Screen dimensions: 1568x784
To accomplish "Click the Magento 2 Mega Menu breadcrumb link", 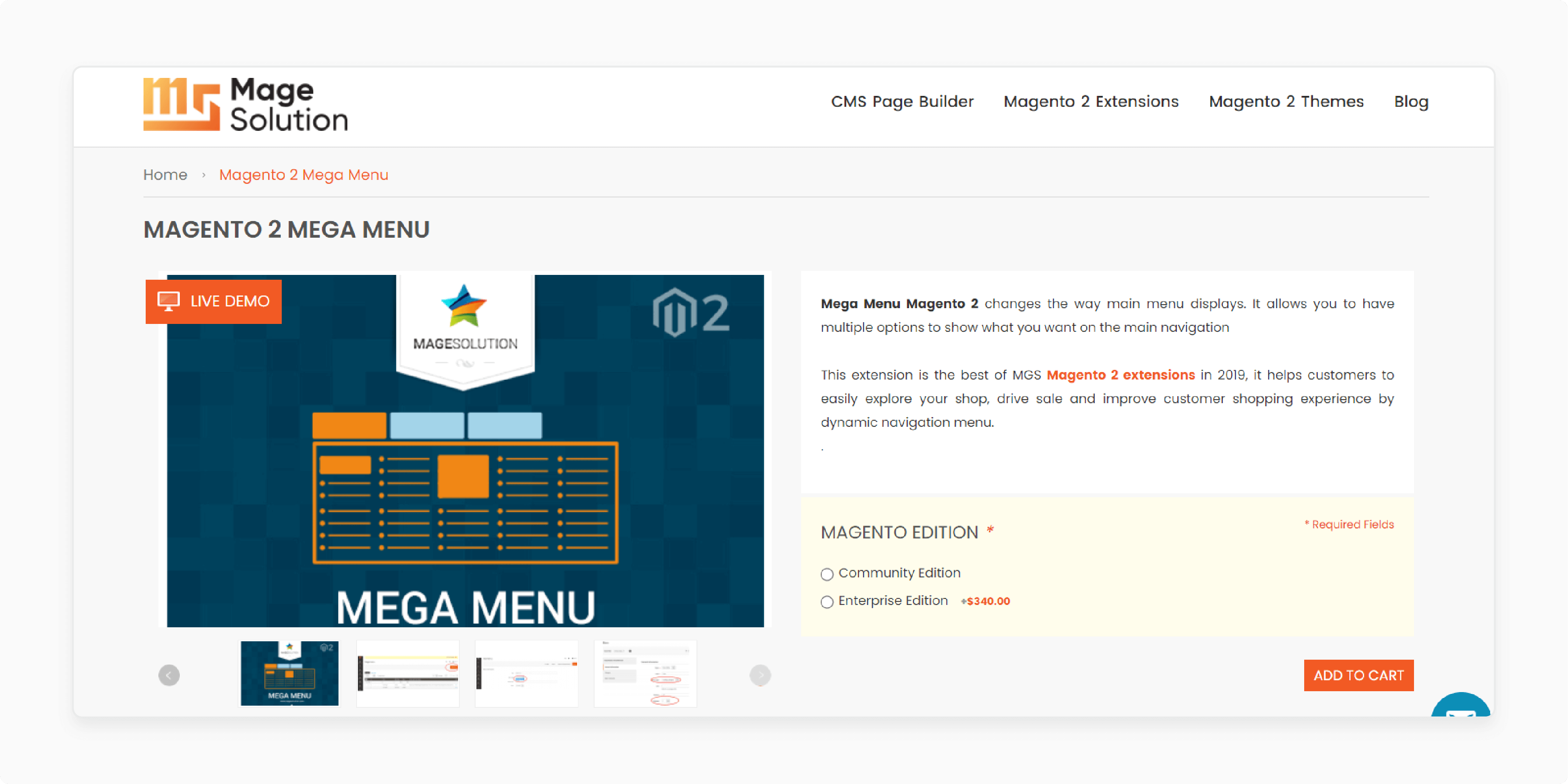I will click(x=304, y=175).
